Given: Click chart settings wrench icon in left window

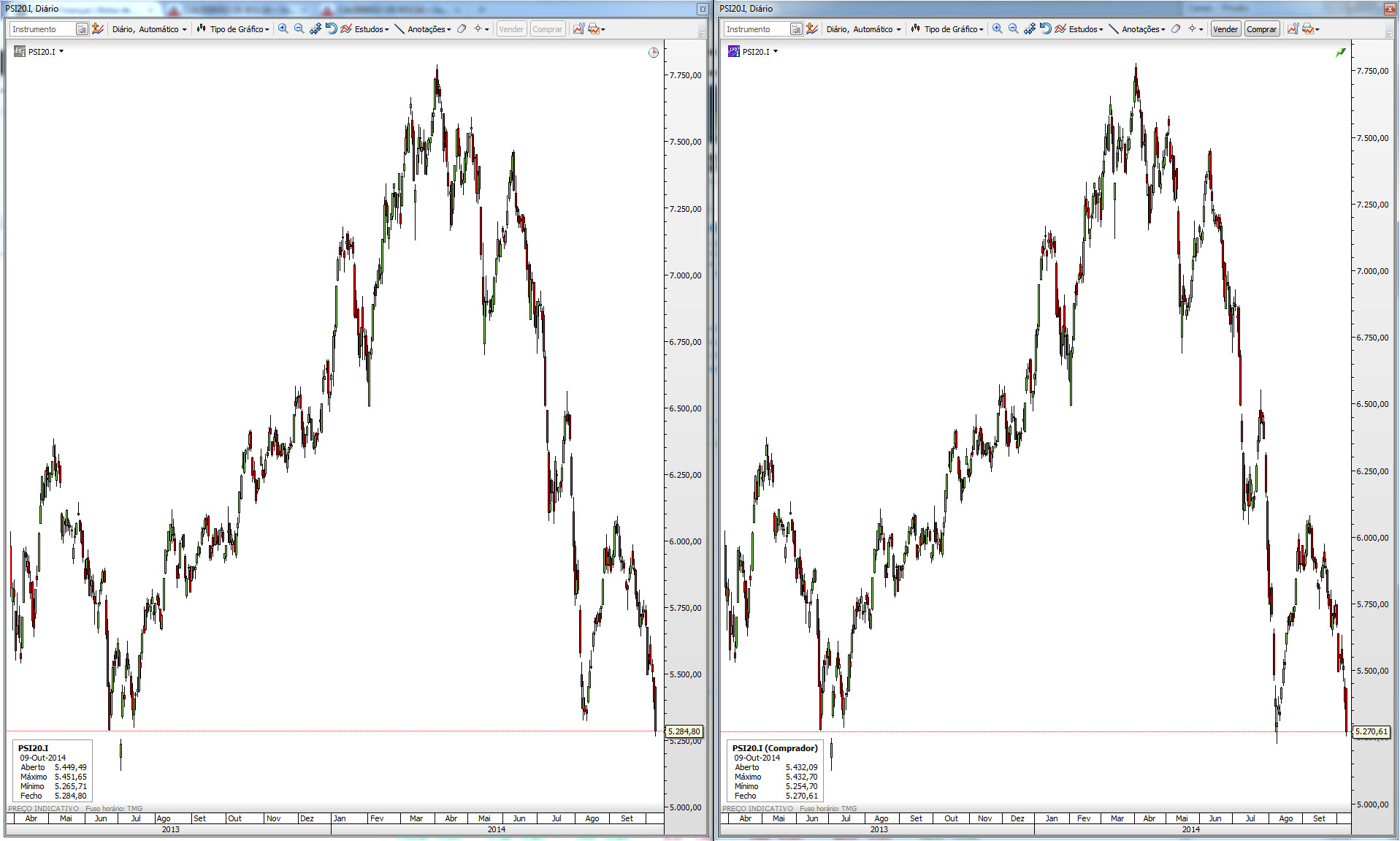Looking at the screenshot, I should pos(578,29).
